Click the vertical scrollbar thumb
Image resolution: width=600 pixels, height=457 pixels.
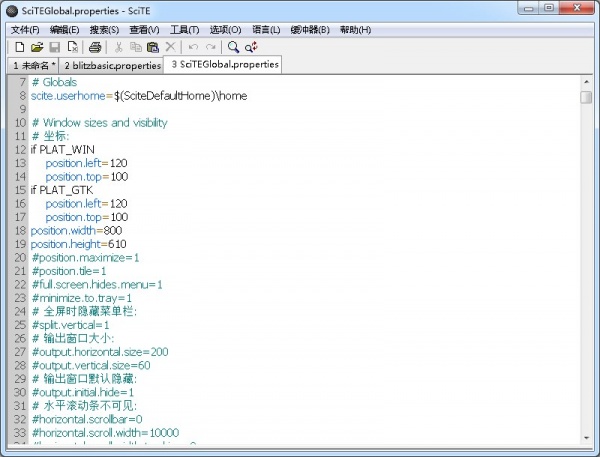click(x=586, y=97)
